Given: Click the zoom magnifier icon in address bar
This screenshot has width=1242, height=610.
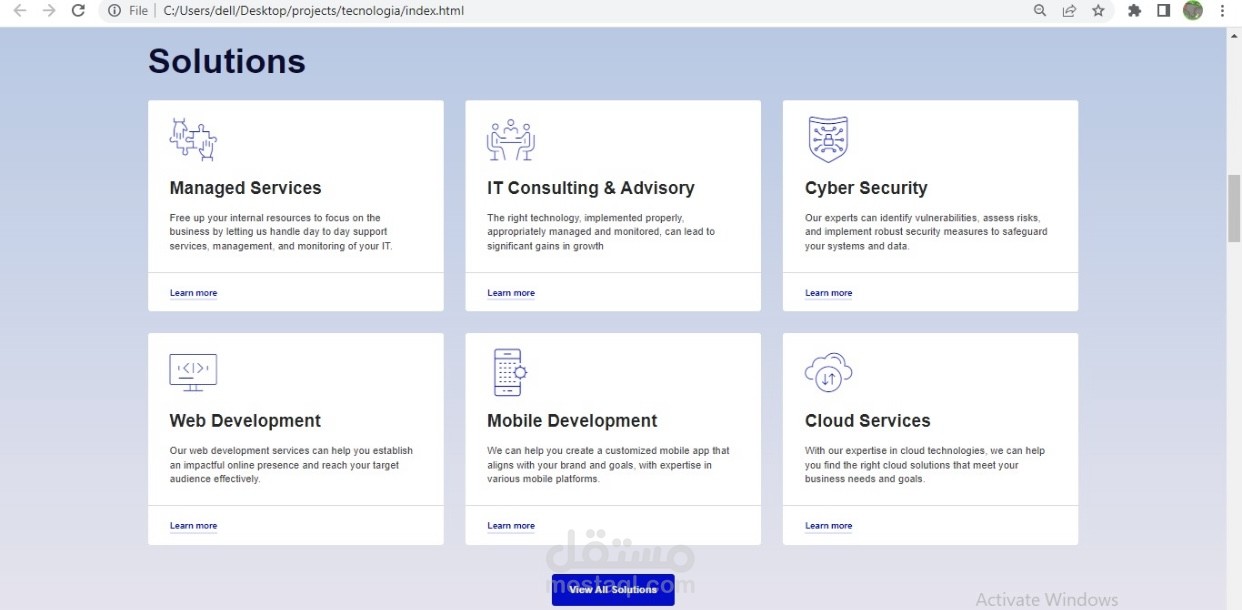Looking at the screenshot, I should [x=1040, y=11].
